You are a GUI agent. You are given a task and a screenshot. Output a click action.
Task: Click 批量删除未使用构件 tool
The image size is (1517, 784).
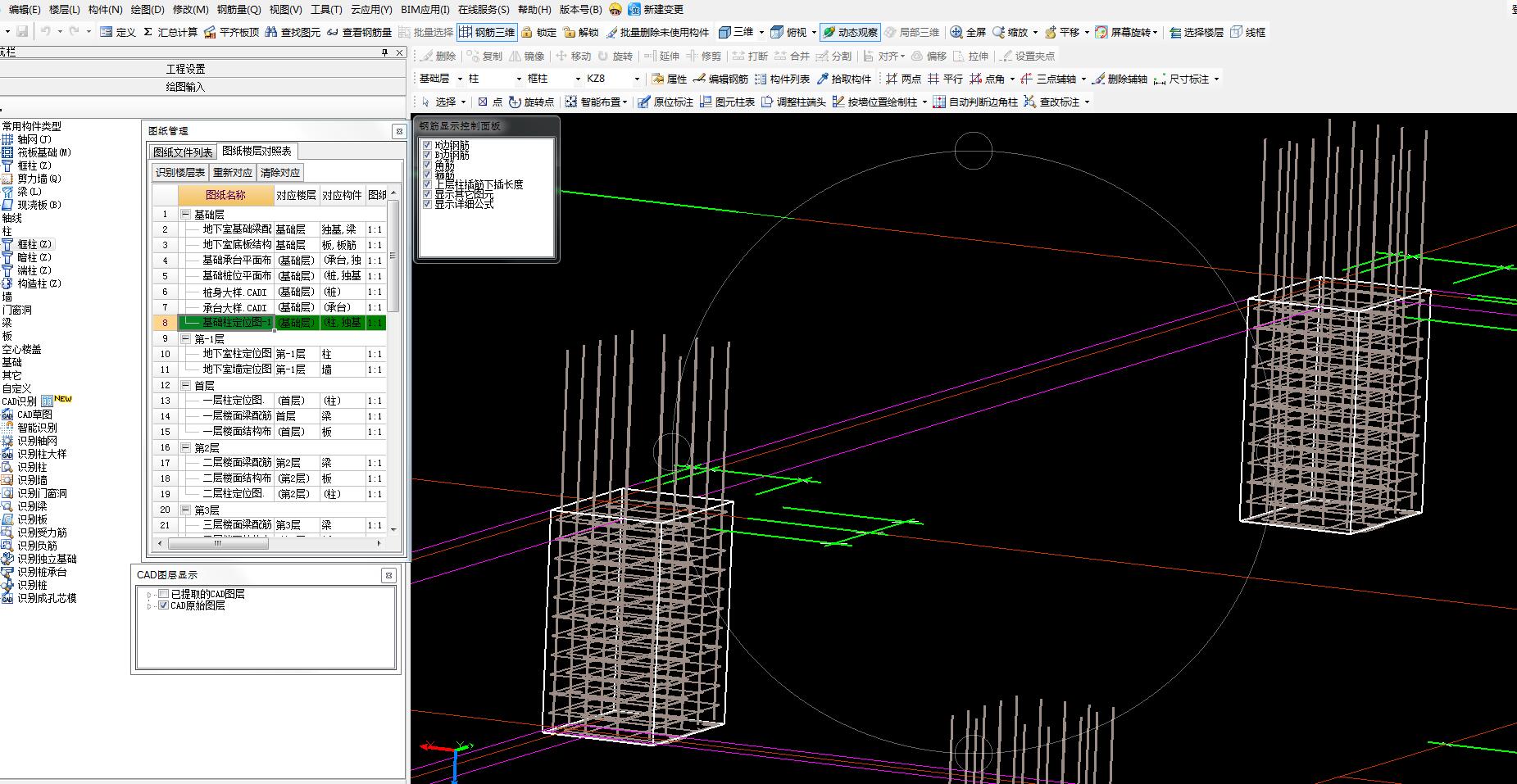tap(657, 32)
